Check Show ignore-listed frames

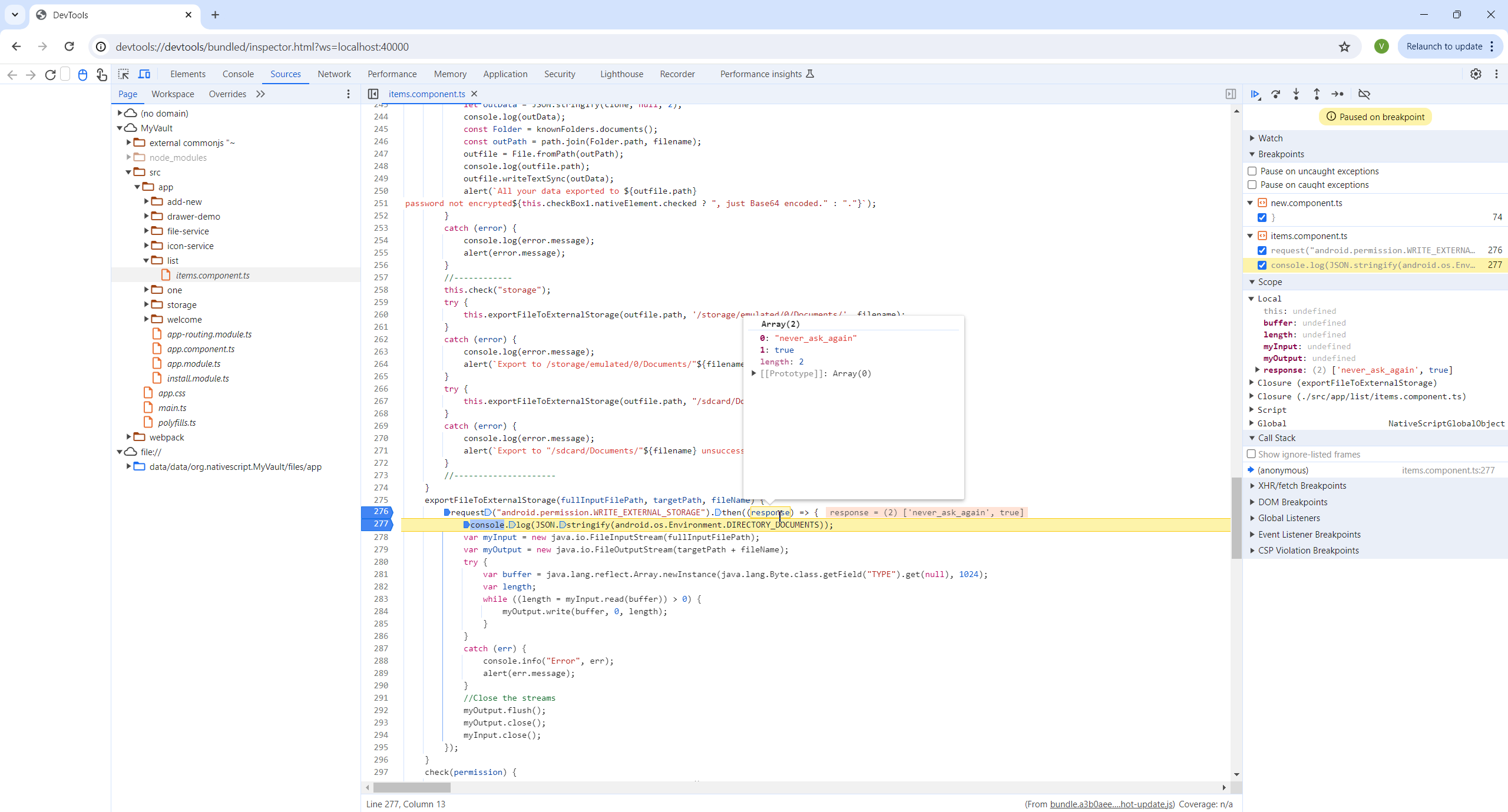[x=1252, y=455]
